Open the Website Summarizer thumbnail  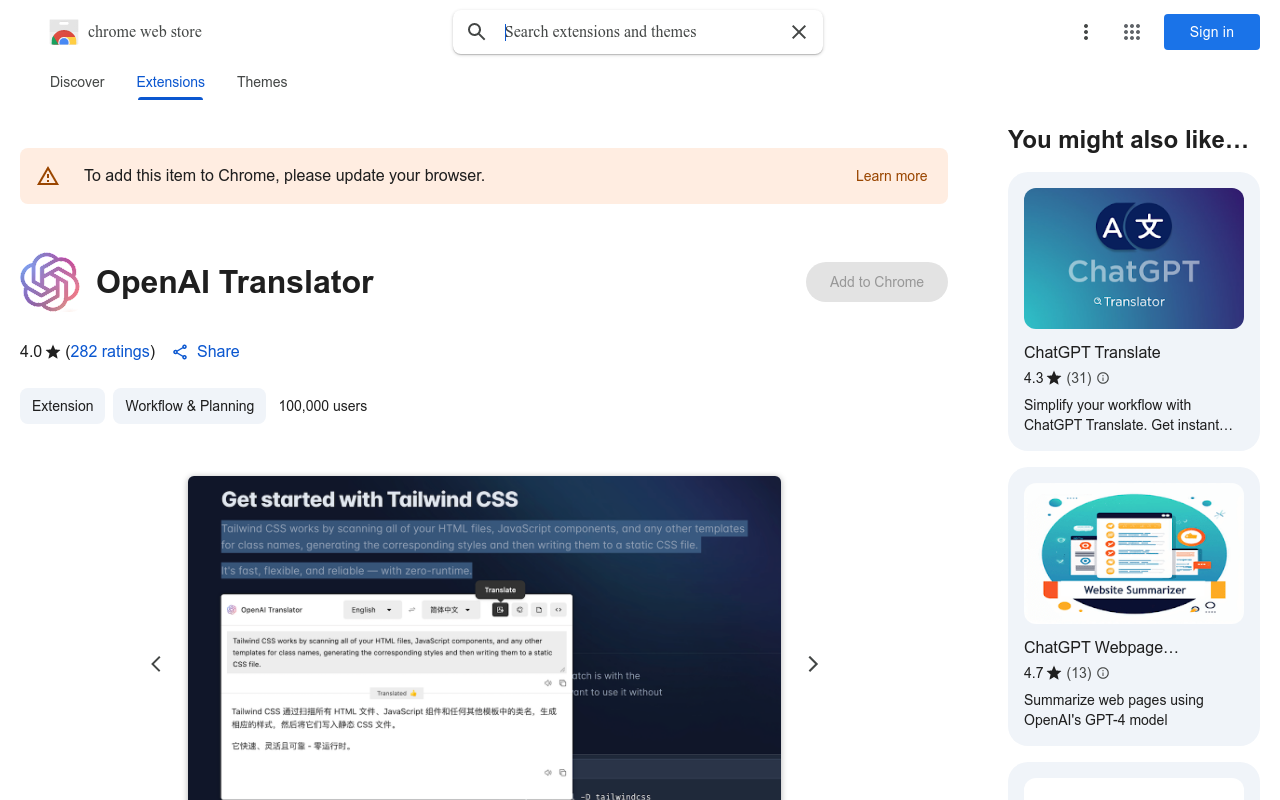pyautogui.click(x=1134, y=553)
